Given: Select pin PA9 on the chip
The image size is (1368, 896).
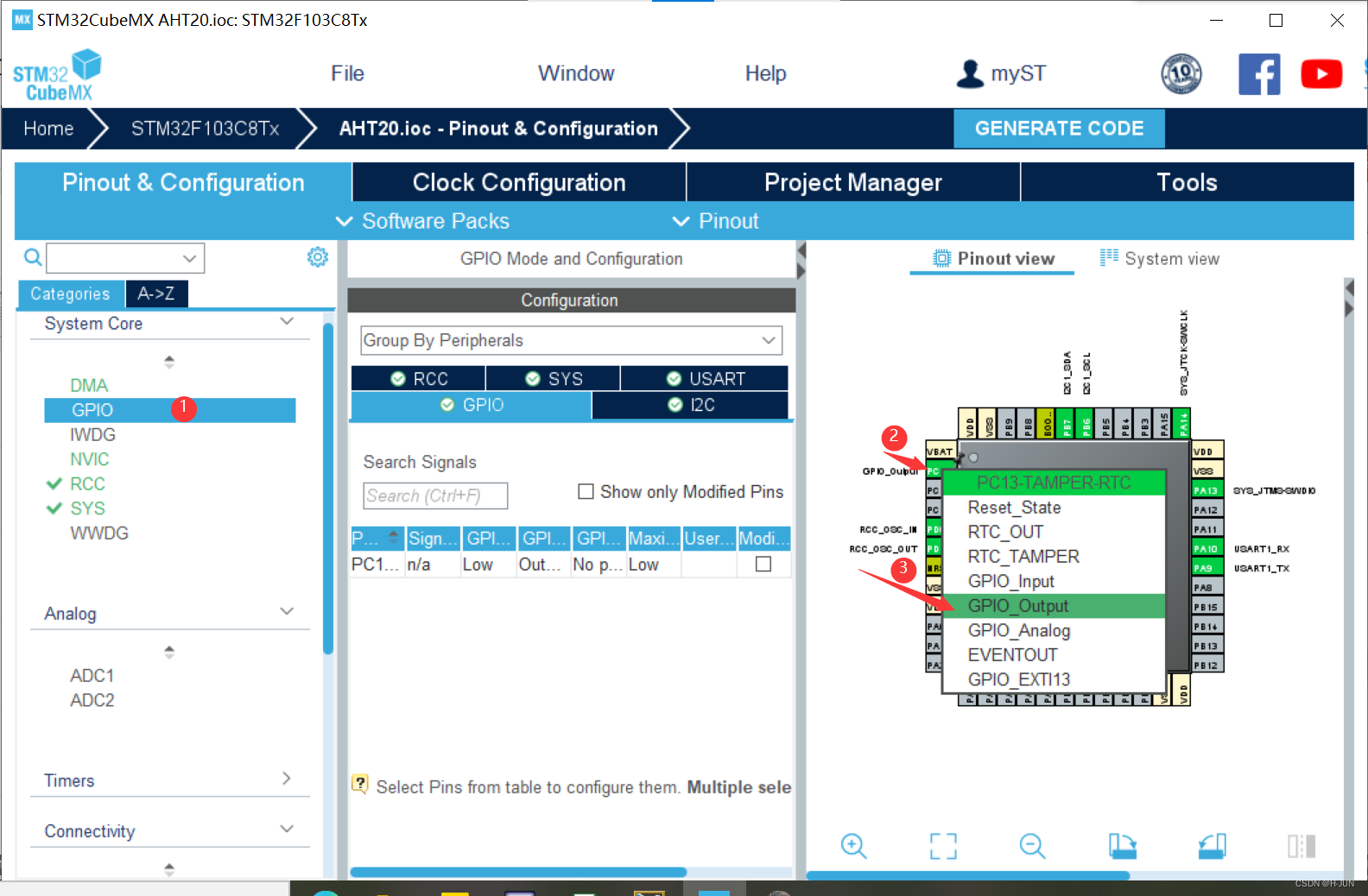Looking at the screenshot, I should (x=1206, y=568).
